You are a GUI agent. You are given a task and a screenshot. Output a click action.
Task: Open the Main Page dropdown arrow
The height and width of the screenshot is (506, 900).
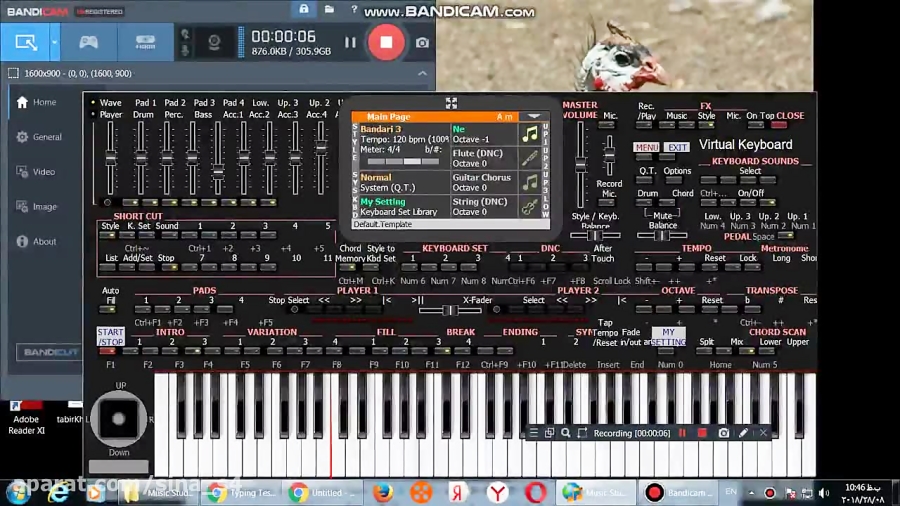534,116
